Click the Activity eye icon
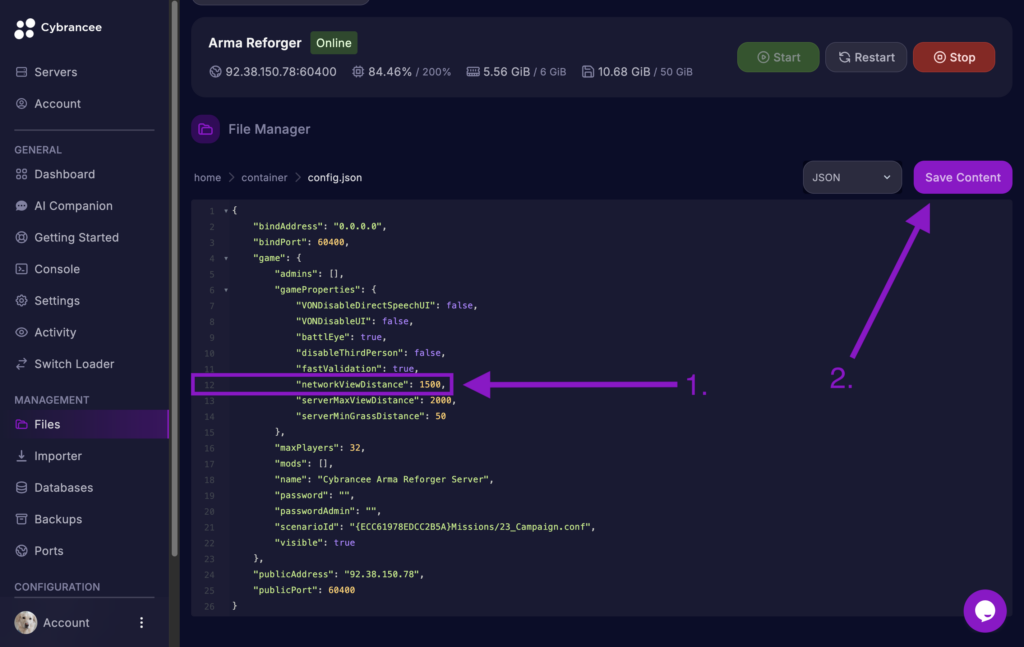 [x=22, y=332]
